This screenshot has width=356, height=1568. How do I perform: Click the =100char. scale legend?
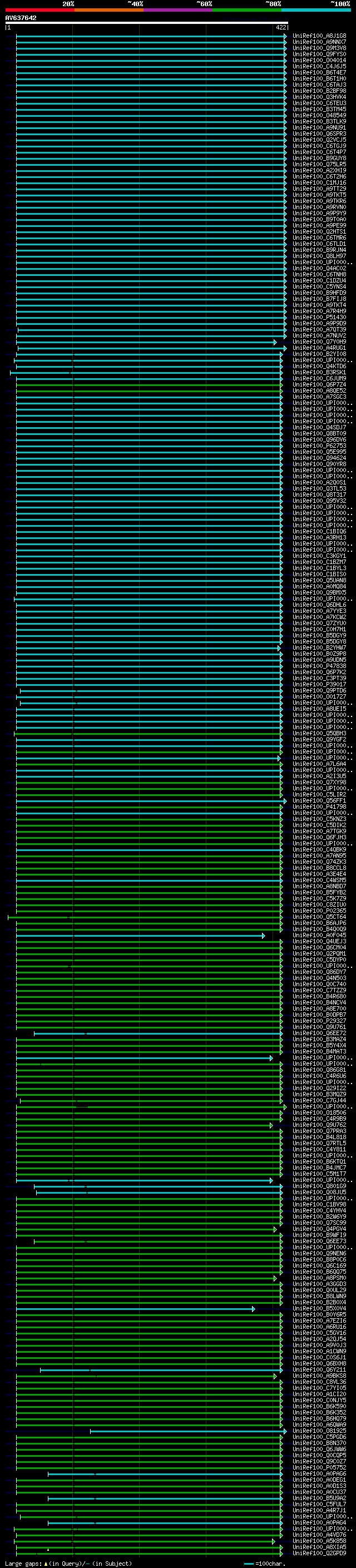click(264, 1564)
